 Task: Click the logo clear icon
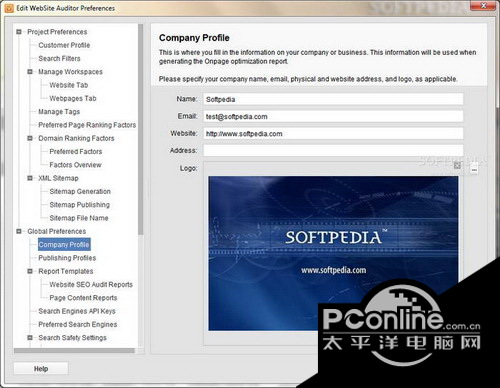[x=457, y=165]
